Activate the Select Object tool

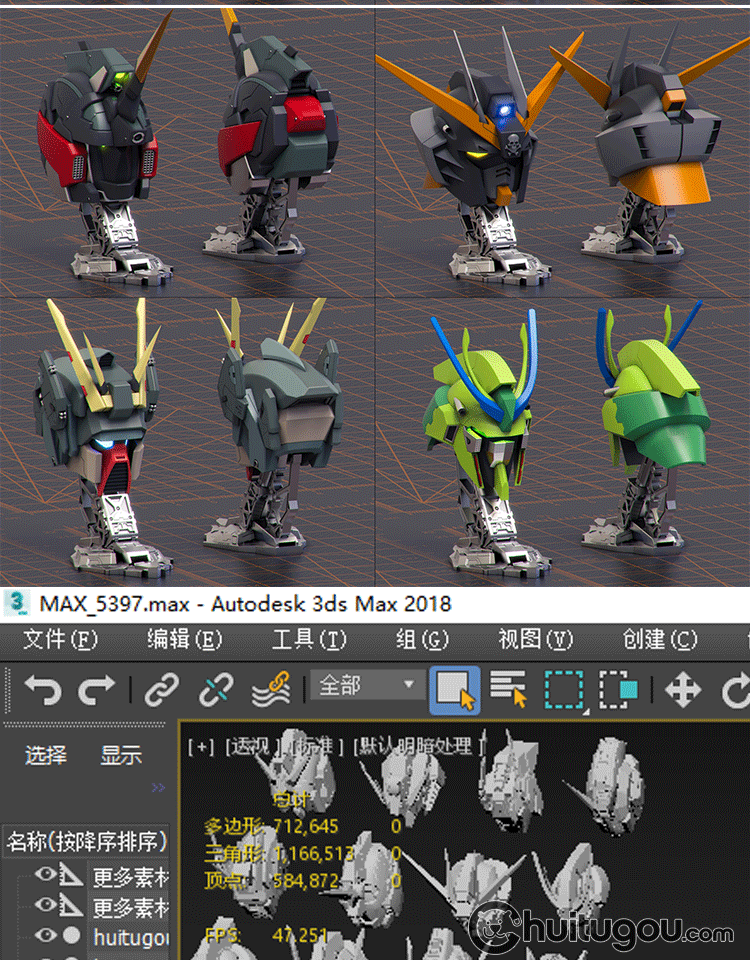coord(454,690)
